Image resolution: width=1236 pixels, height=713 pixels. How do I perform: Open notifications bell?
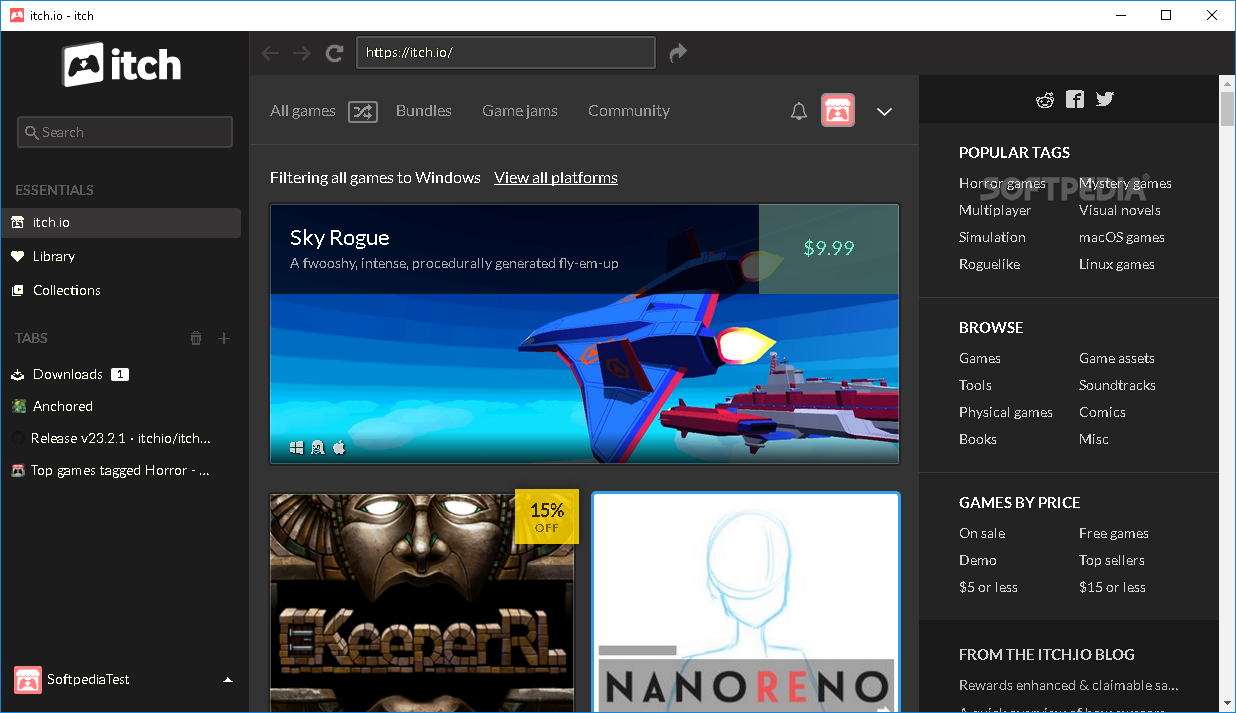(798, 111)
